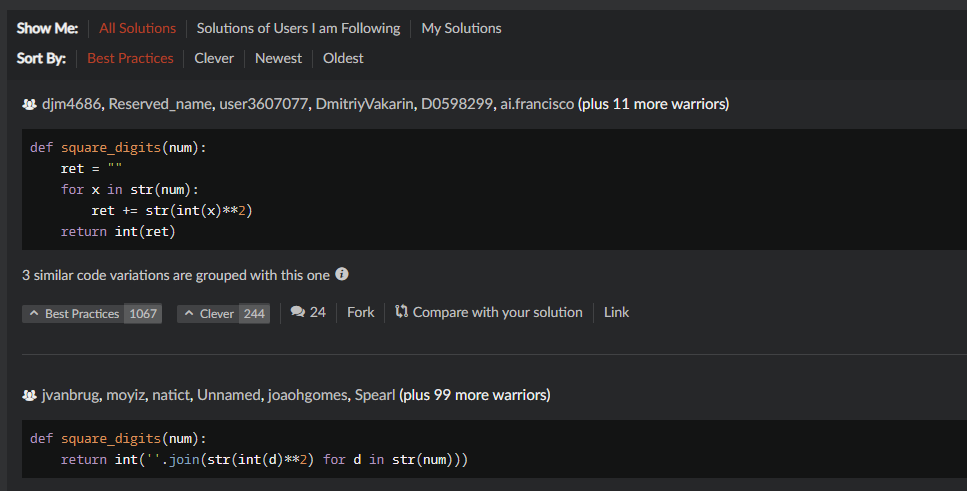Show All Solutions
Image resolution: width=967 pixels, height=491 pixels.
(x=137, y=28)
